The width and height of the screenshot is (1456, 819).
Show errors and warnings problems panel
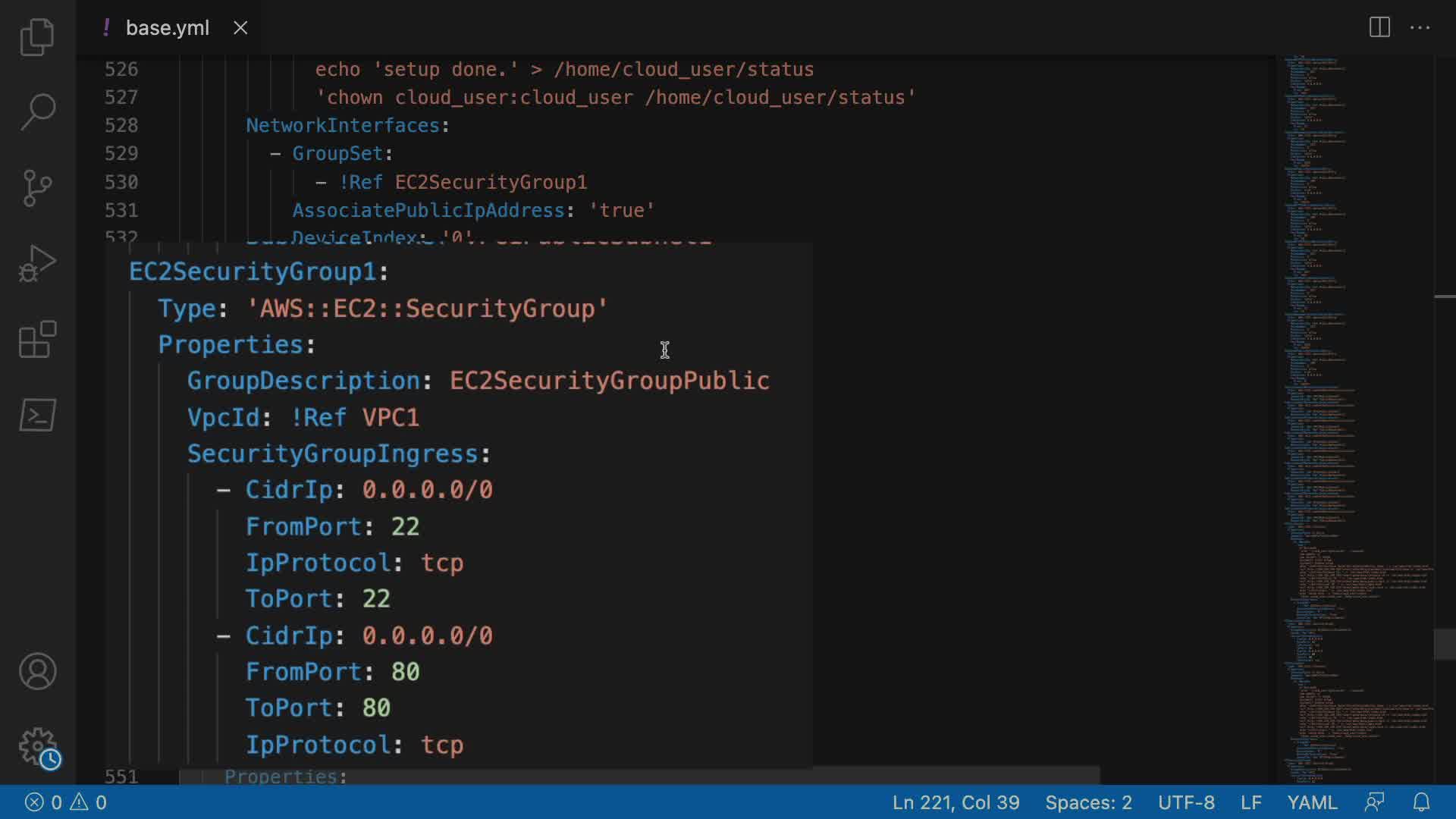pyautogui.click(x=66, y=802)
